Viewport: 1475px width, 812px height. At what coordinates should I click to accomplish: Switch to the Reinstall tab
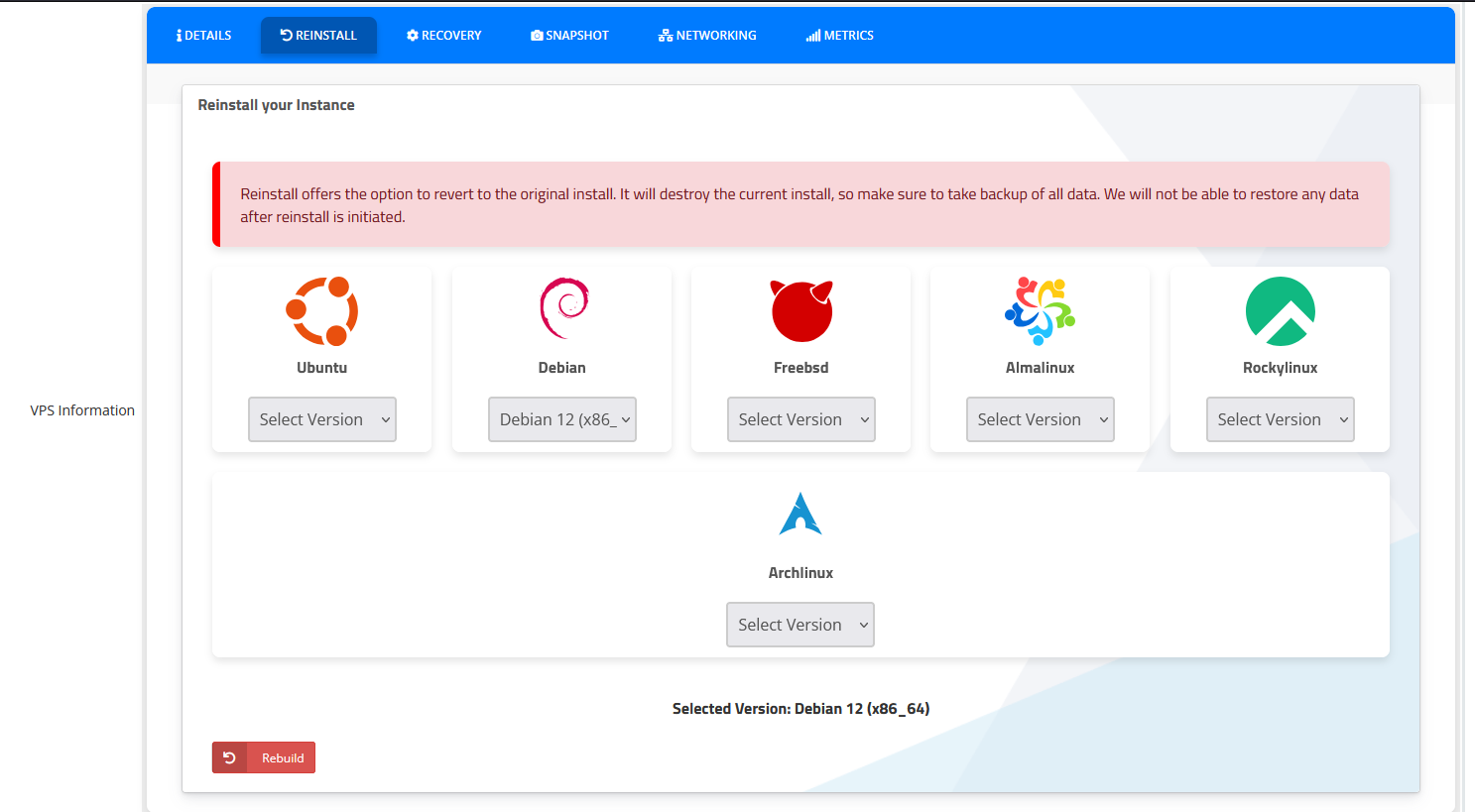click(x=318, y=36)
